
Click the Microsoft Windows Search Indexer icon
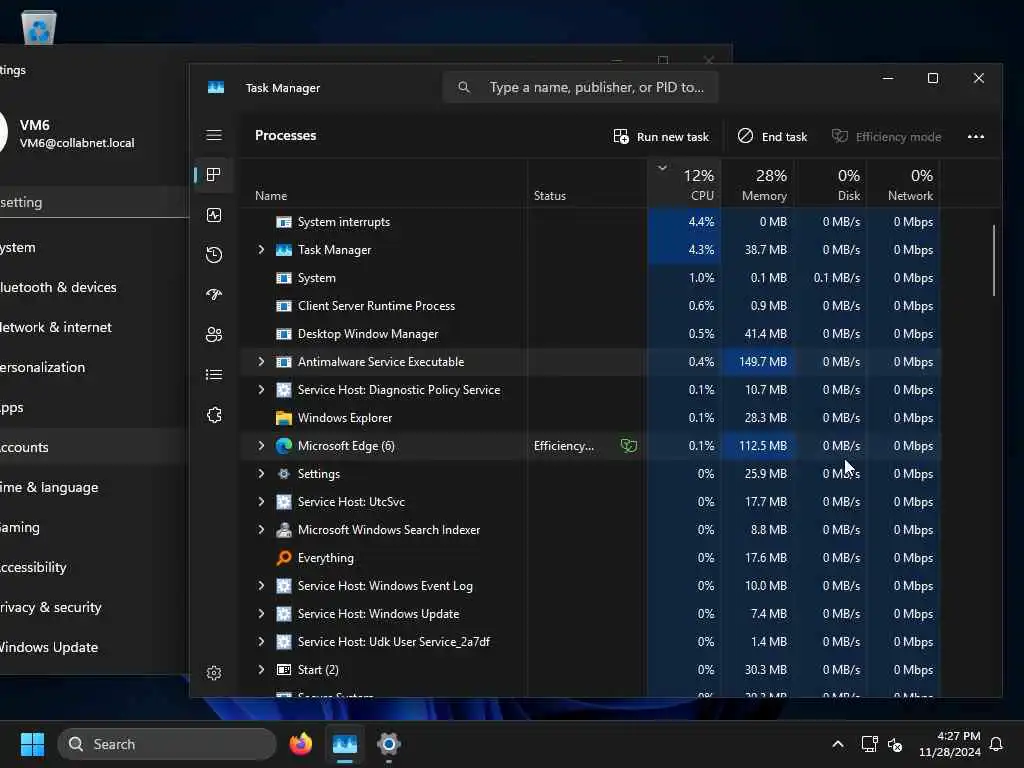click(283, 530)
